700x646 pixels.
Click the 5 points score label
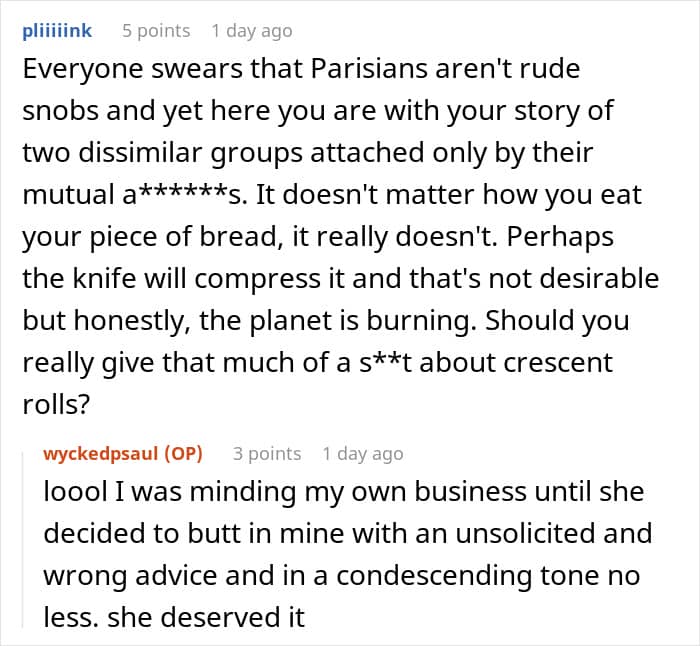(156, 31)
